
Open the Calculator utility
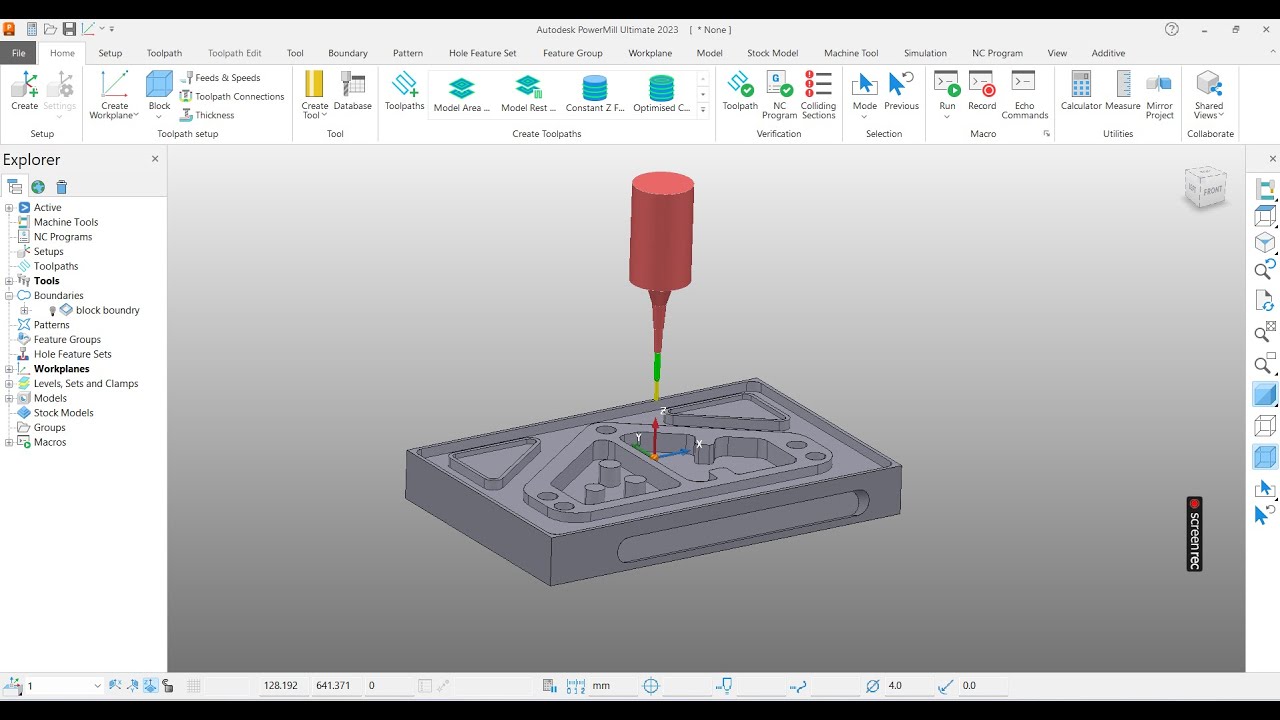[x=1081, y=91]
